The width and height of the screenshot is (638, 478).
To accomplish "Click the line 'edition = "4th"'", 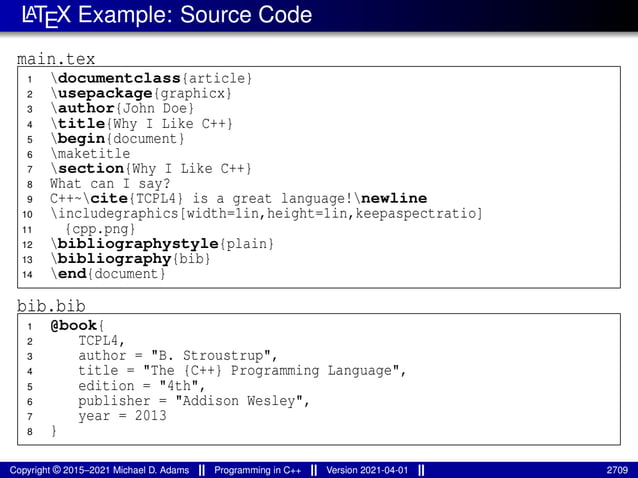I will pyautogui.click(x=142, y=386).
